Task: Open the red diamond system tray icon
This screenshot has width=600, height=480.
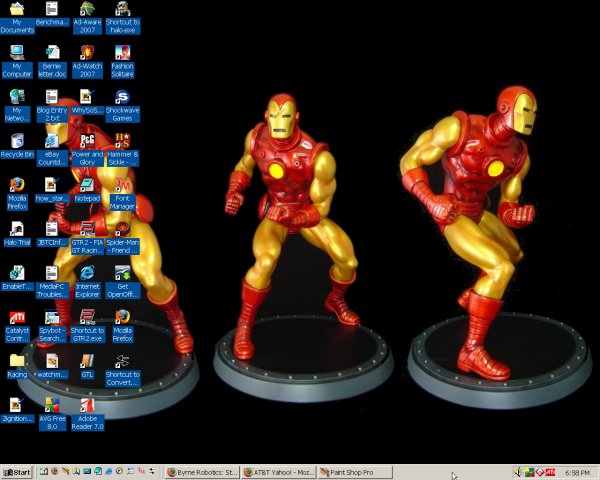Action: pos(540,472)
